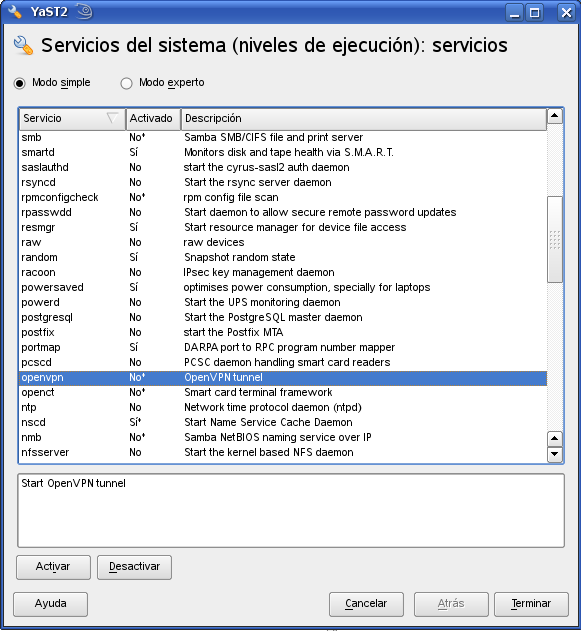Image resolution: width=581 pixels, height=631 pixels.
Task: Select the smb service row
Action: [x=283, y=138]
